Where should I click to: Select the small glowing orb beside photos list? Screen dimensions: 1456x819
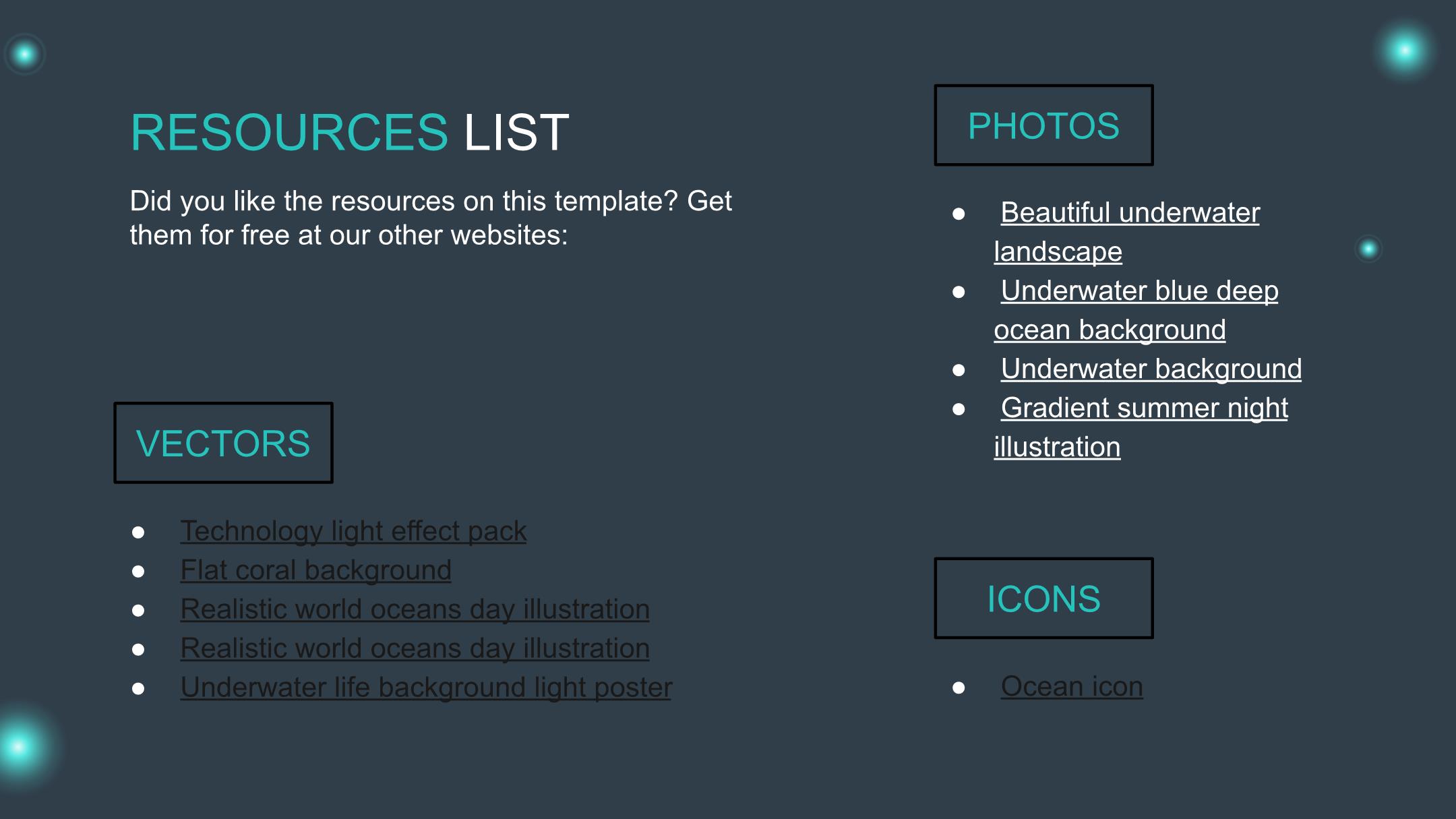(x=1368, y=249)
